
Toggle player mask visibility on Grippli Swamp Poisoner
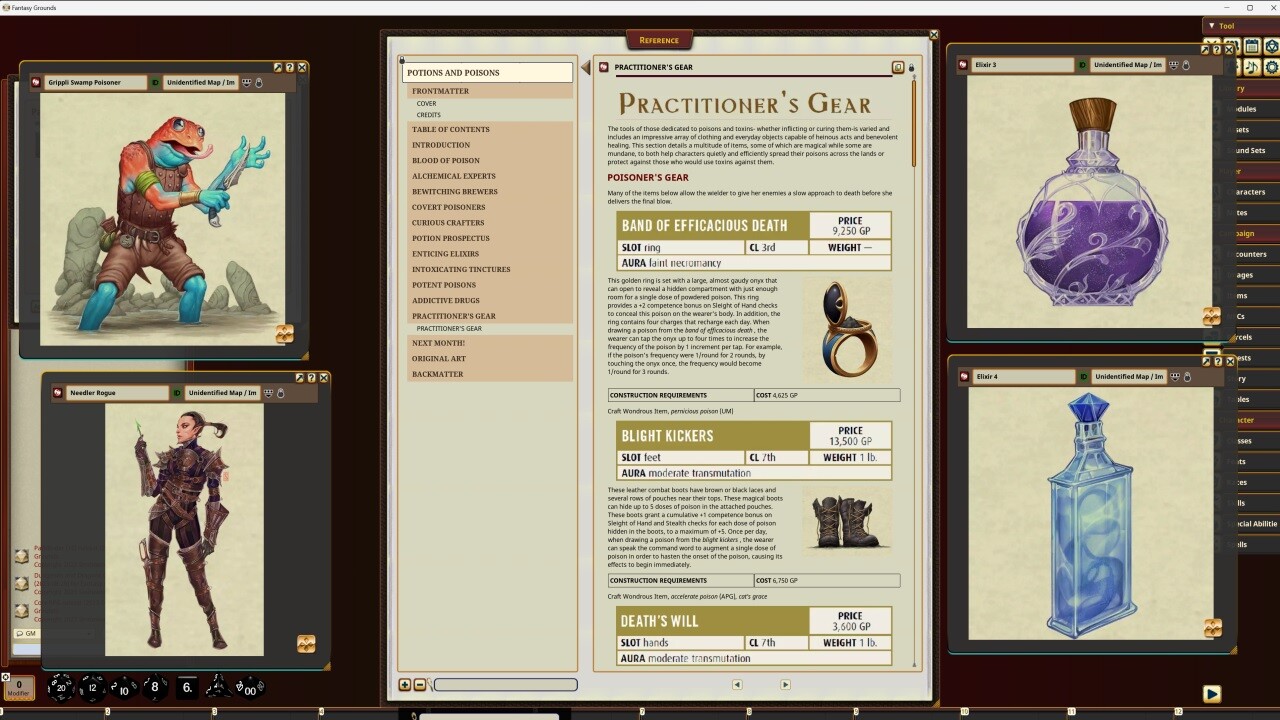point(247,83)
